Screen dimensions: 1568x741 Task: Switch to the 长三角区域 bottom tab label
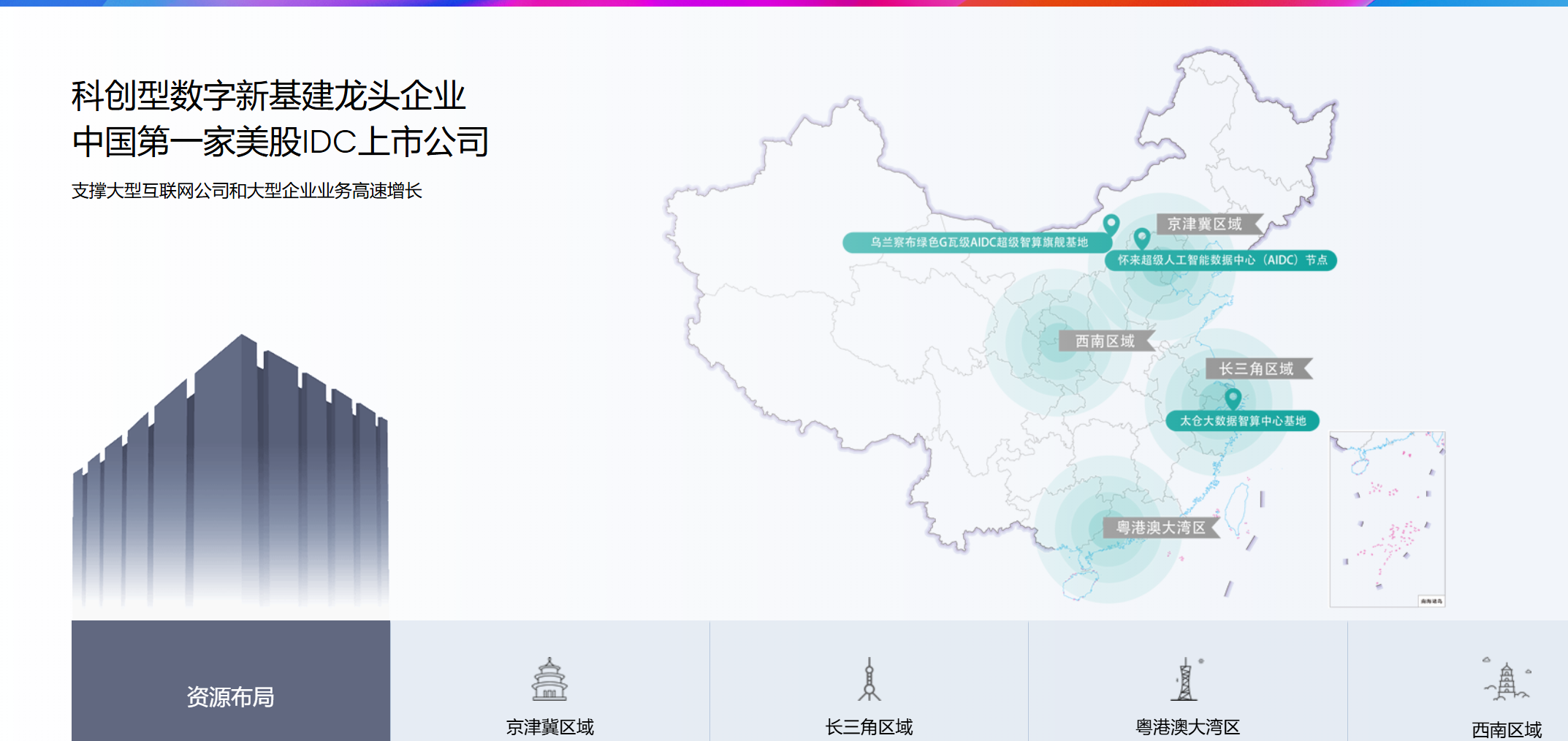point(869,727)
